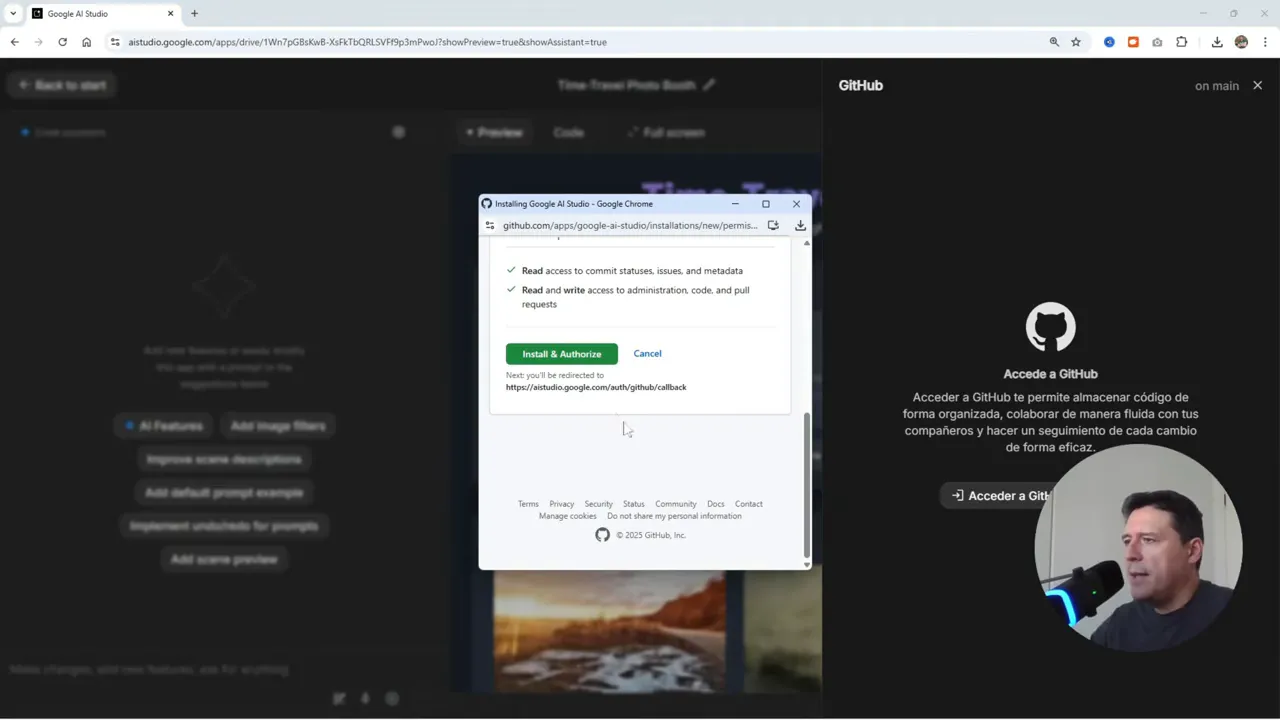Click the microphone icon in the prompt bar

(x=365, y=698)
